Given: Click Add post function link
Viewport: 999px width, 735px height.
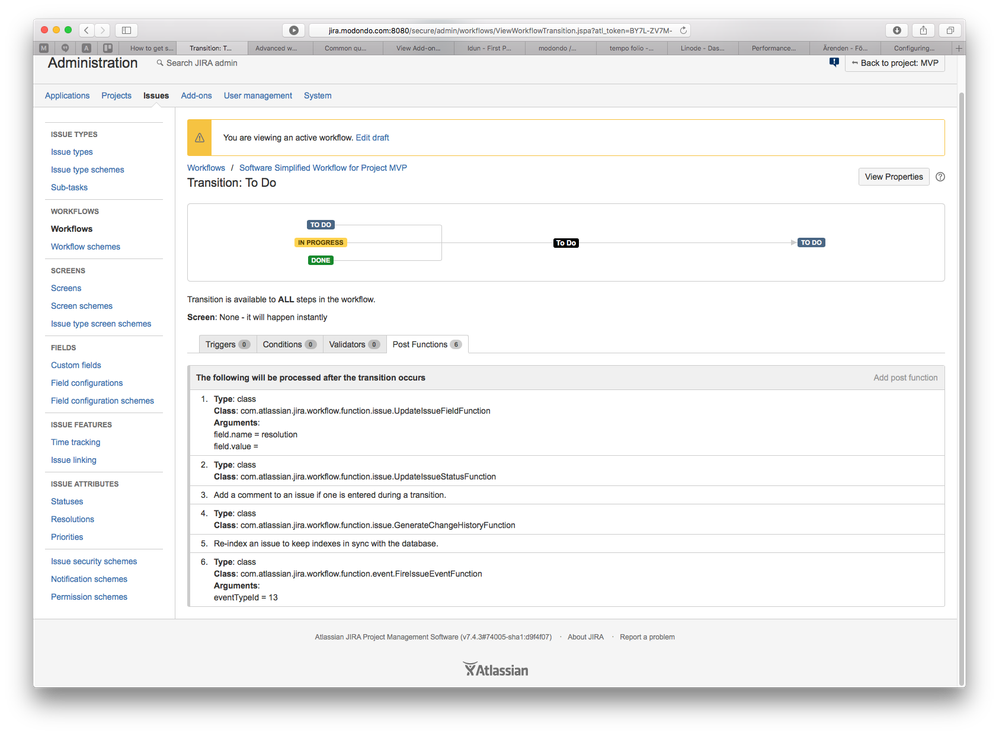Looking at the screenshot, I should pyautogui.click(x=905, y=378).
